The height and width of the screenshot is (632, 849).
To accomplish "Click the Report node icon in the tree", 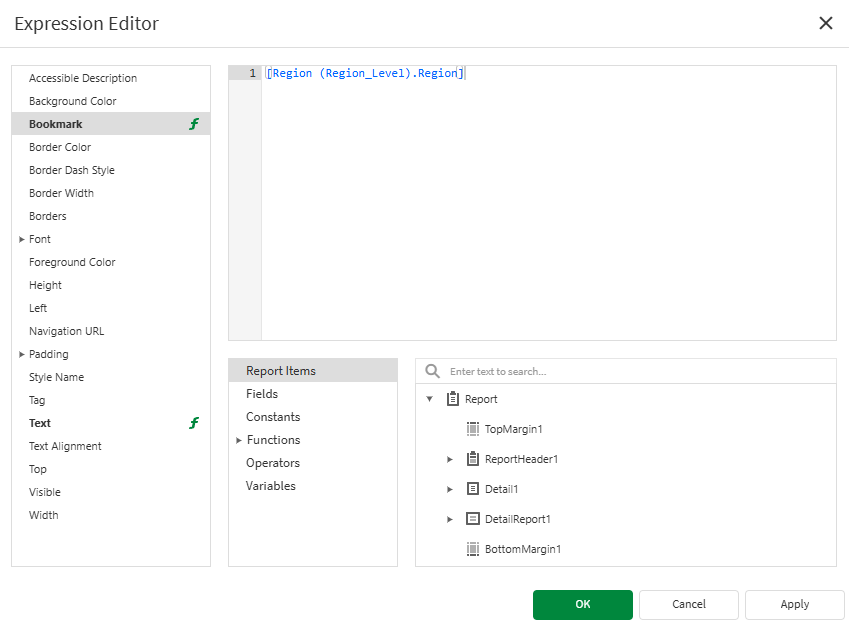I will click(453, 398).
